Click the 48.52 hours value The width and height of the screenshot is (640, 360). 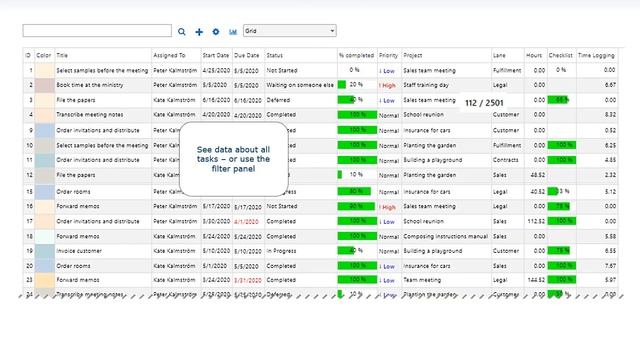tap(538, 175)
